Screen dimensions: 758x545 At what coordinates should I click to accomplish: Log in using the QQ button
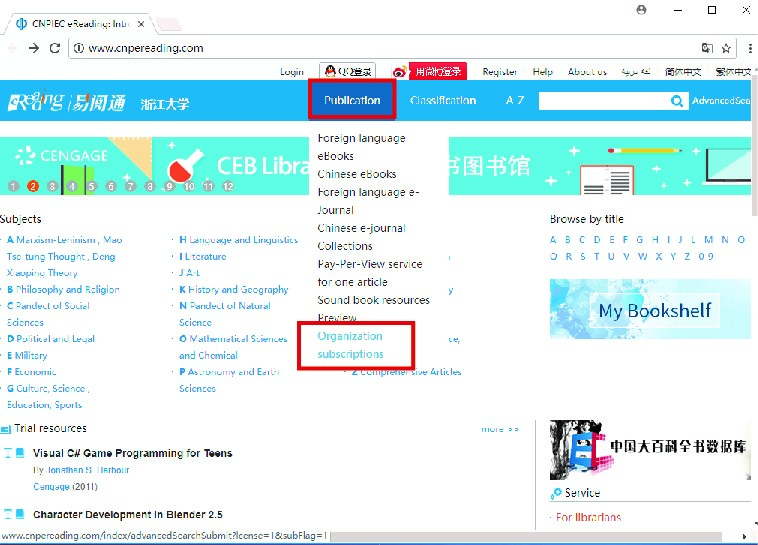(347, 72)
